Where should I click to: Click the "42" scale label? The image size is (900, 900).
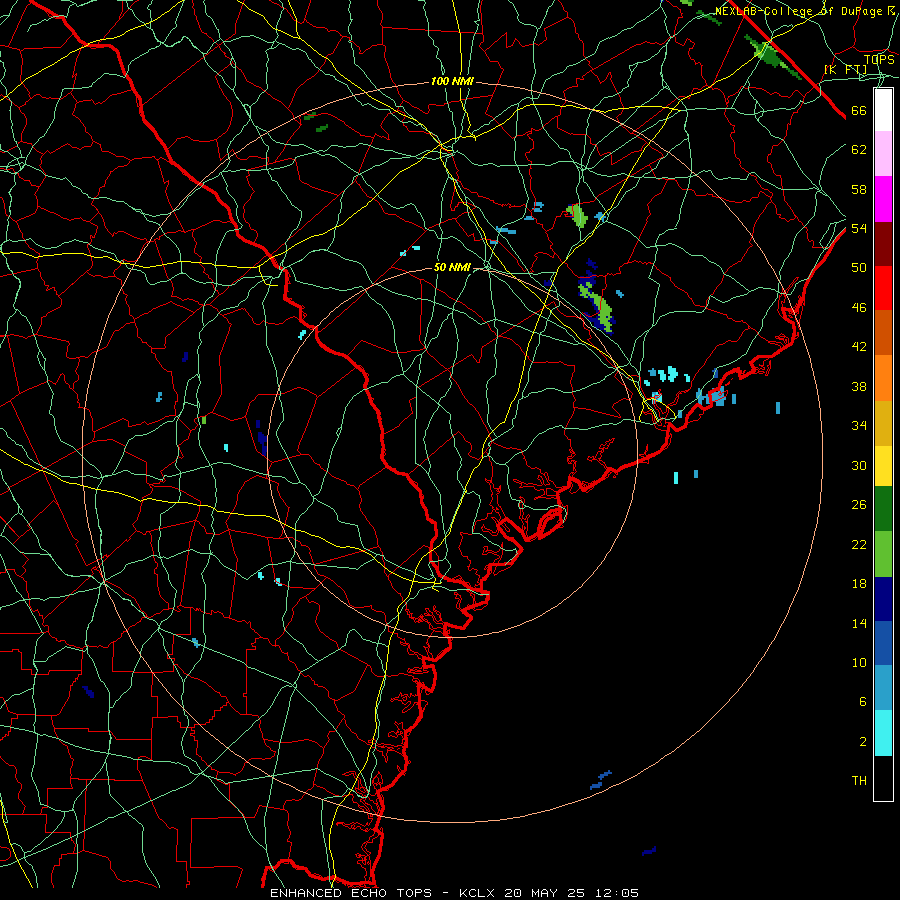859,347
